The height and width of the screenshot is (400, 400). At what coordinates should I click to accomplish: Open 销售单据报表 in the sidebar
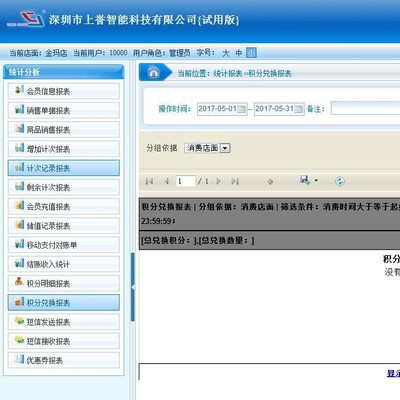[63, 110]
